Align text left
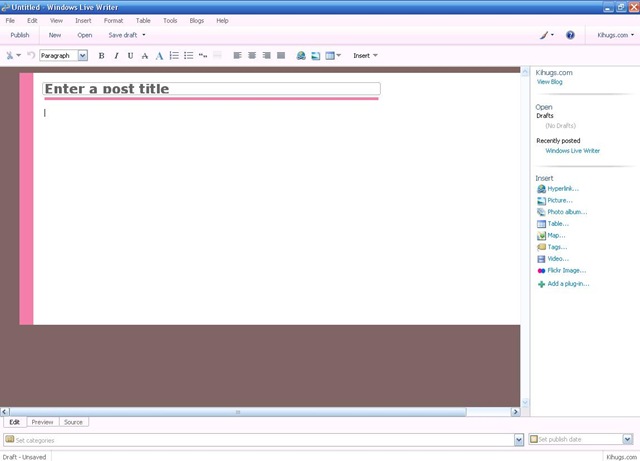Screen dimensions: 640x461 [237, 56]
